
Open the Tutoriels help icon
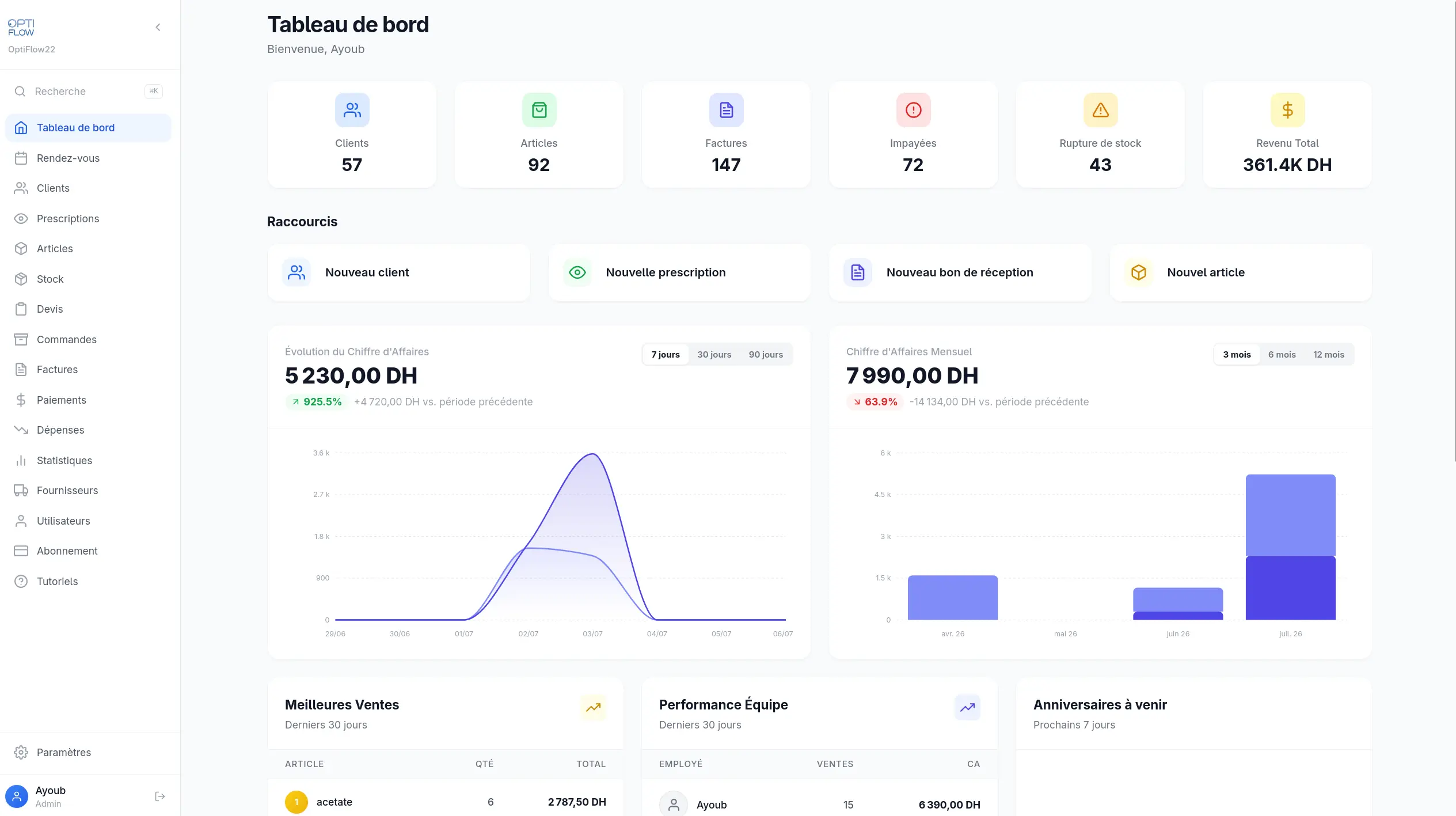[21, 581]
